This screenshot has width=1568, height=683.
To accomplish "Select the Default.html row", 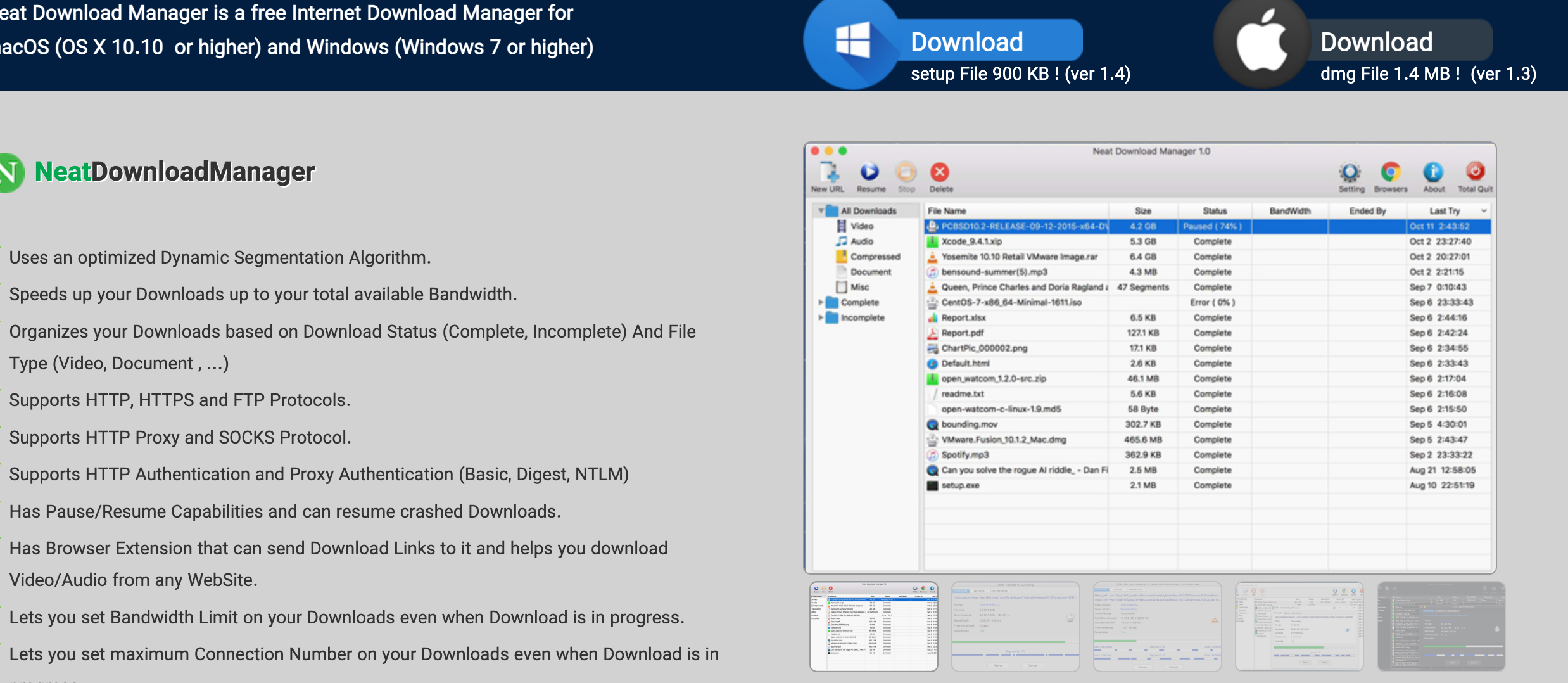I will [1208, 363].
